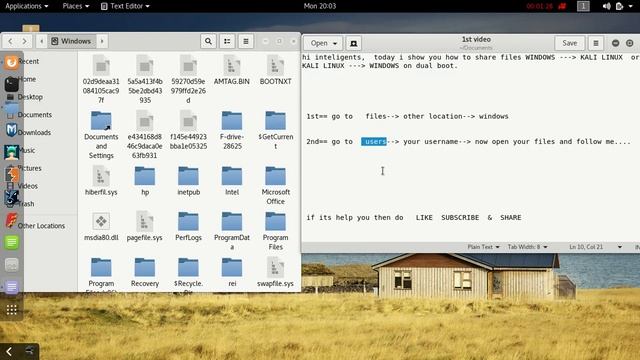This screenshot has width=640, height=360.
Task: Open the BOOTNXT file
Action: 276,70
